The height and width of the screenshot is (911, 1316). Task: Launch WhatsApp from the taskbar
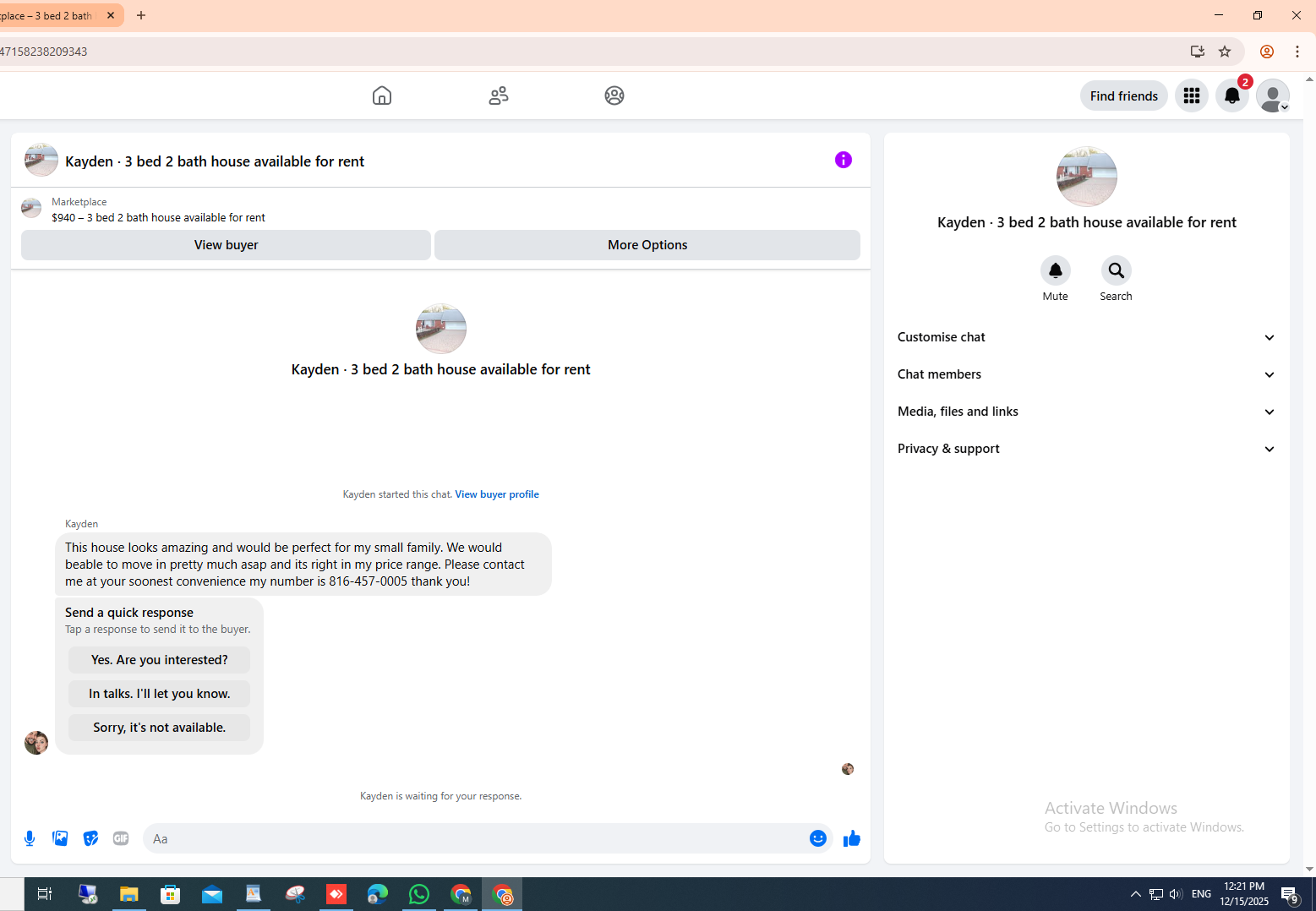tap(419, 894)
